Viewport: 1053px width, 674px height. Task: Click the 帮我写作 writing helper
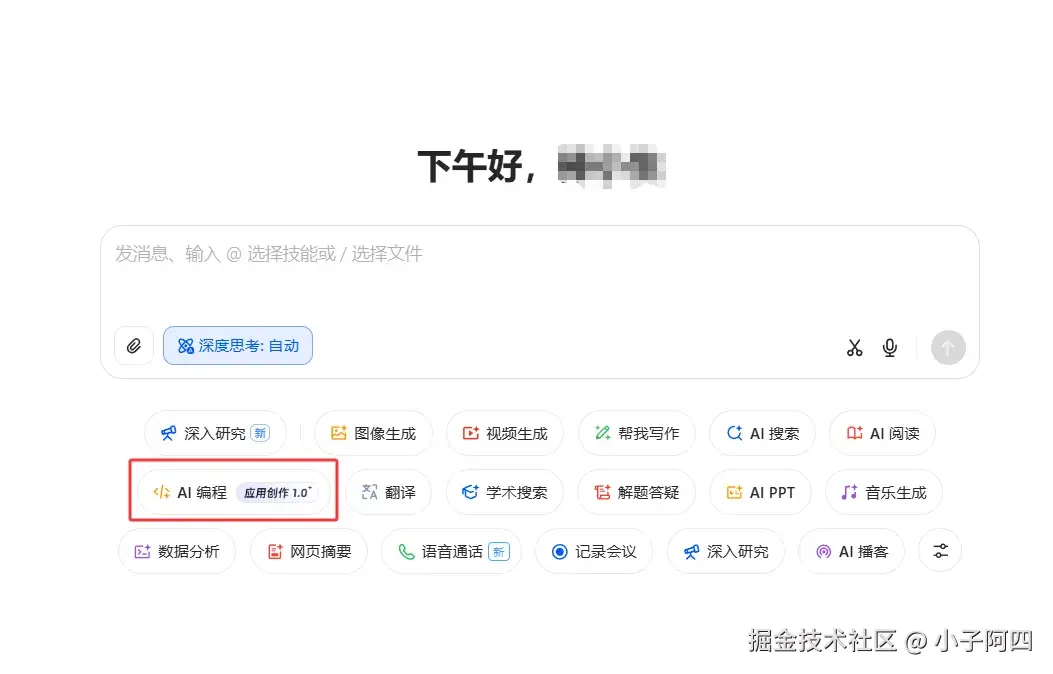click(636, 433)
